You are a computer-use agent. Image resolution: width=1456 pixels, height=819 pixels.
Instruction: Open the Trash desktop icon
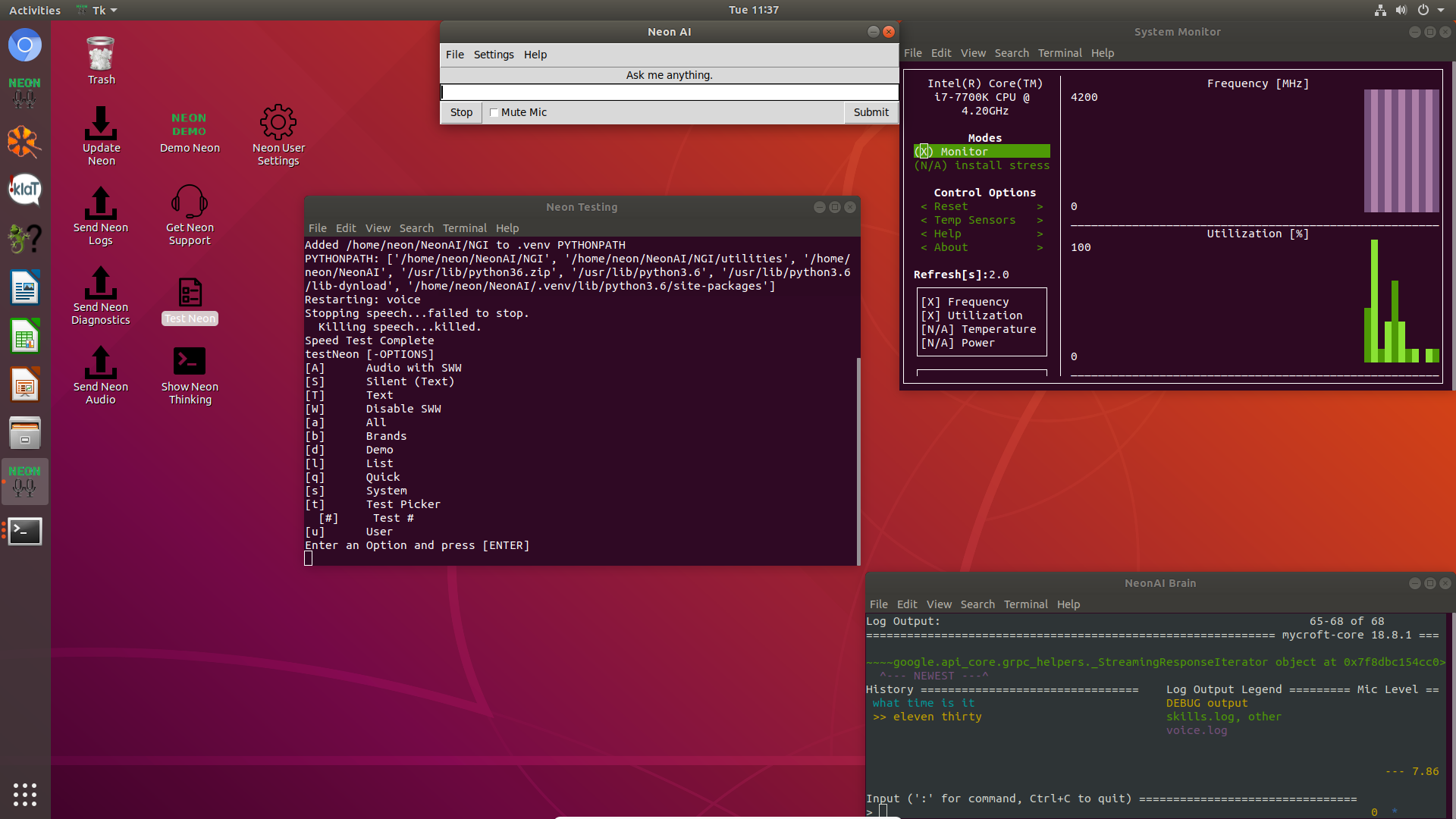(101, 60)
